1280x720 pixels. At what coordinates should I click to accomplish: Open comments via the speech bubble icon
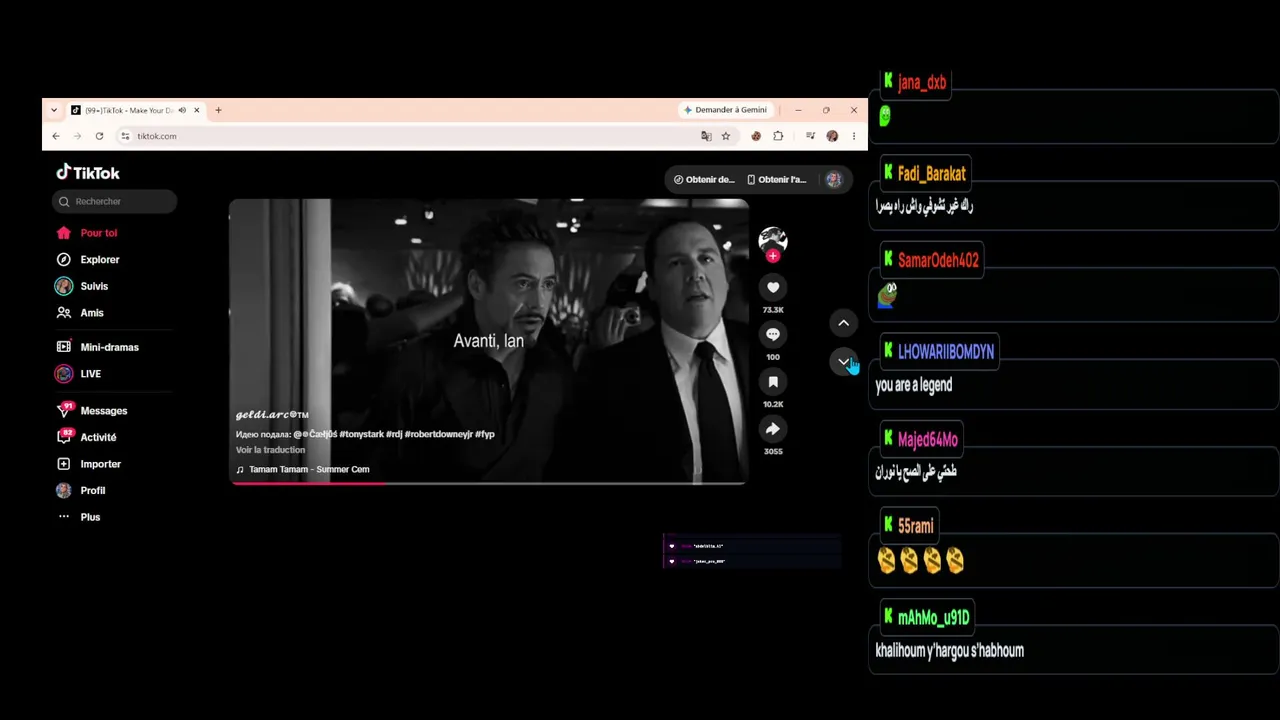pyautogui.click(x=773, y=334)
